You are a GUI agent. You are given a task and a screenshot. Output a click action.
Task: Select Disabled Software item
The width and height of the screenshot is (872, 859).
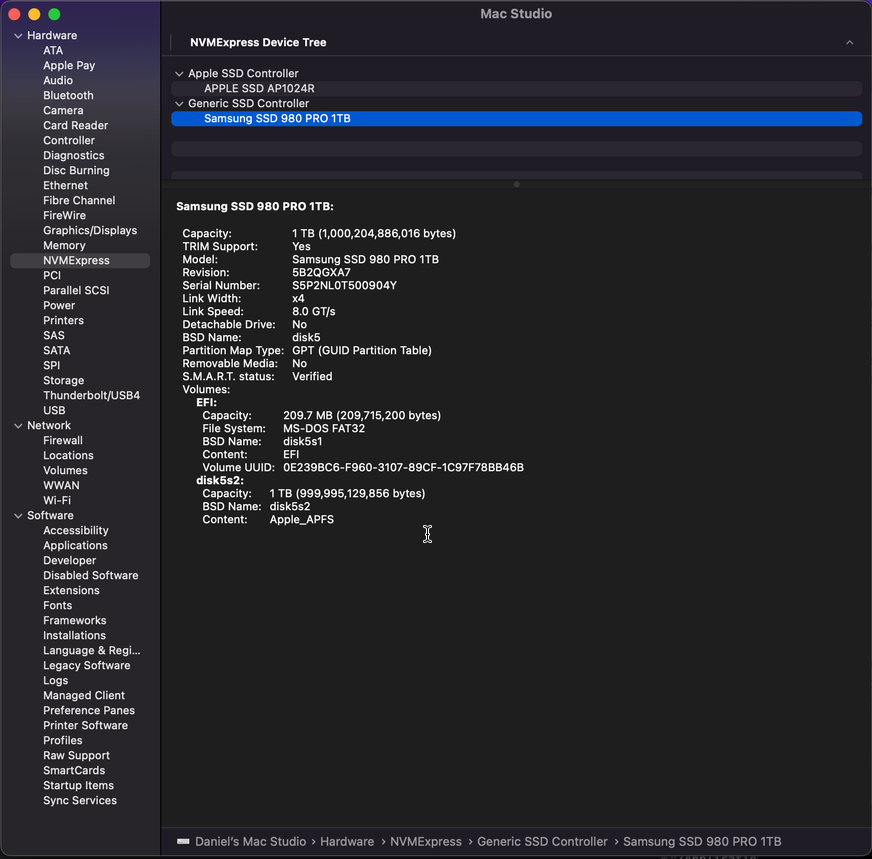91,576
